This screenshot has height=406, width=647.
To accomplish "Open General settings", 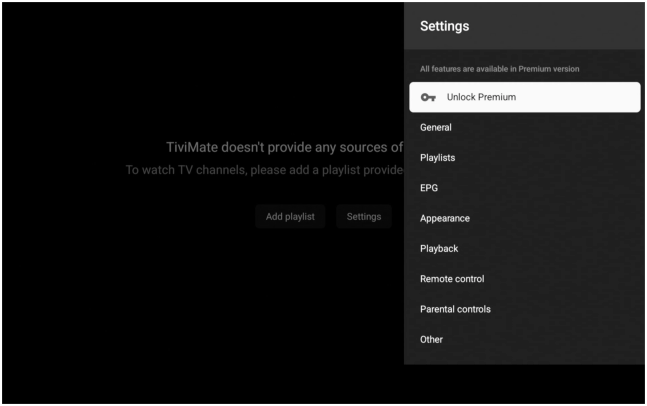I will click(x=436, y=127).
